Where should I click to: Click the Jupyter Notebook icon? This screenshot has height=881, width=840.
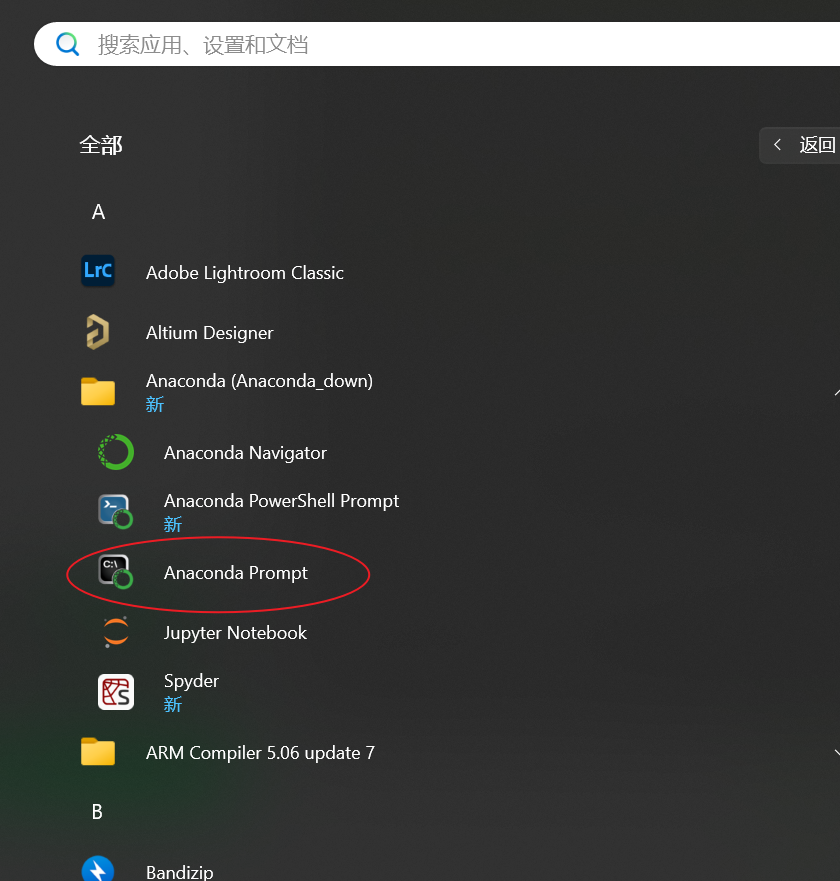click(x=116, y=632)
